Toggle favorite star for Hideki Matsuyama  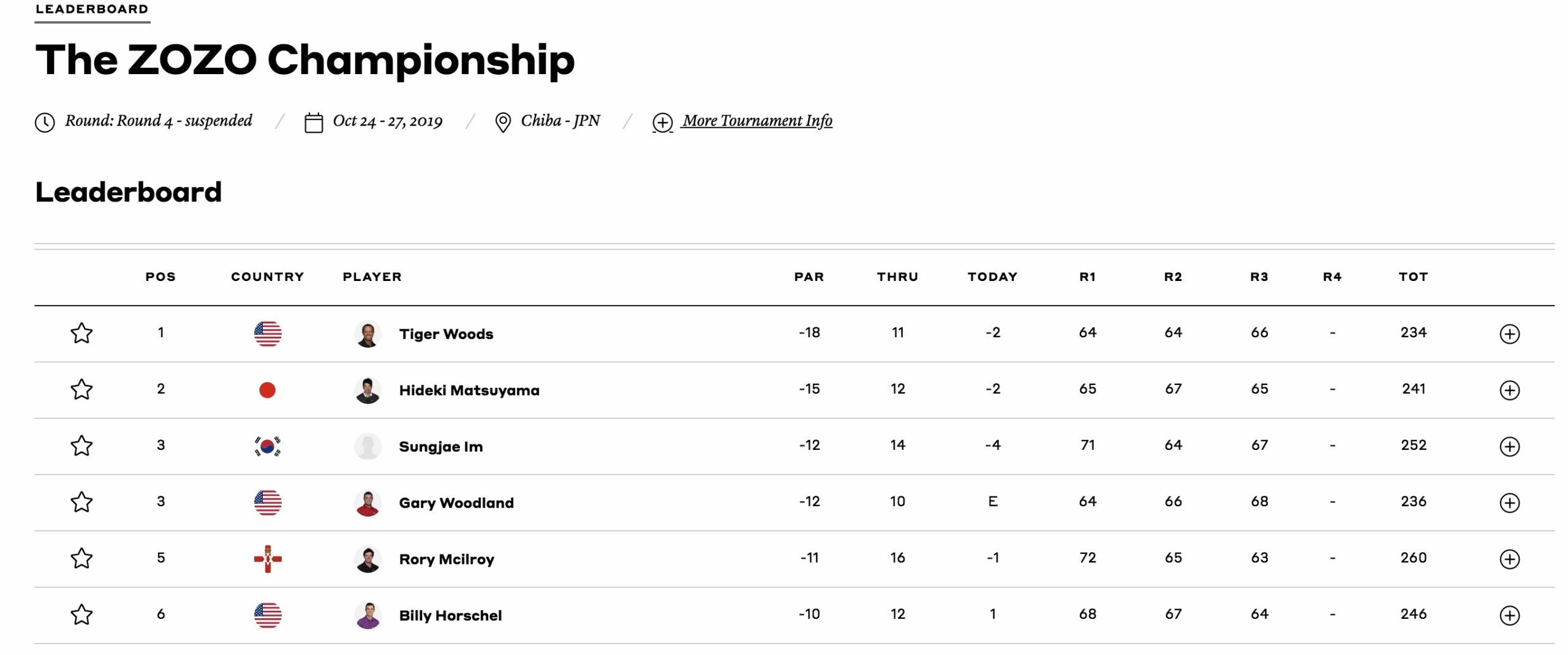pyautogui.click(x=81, y=390)
